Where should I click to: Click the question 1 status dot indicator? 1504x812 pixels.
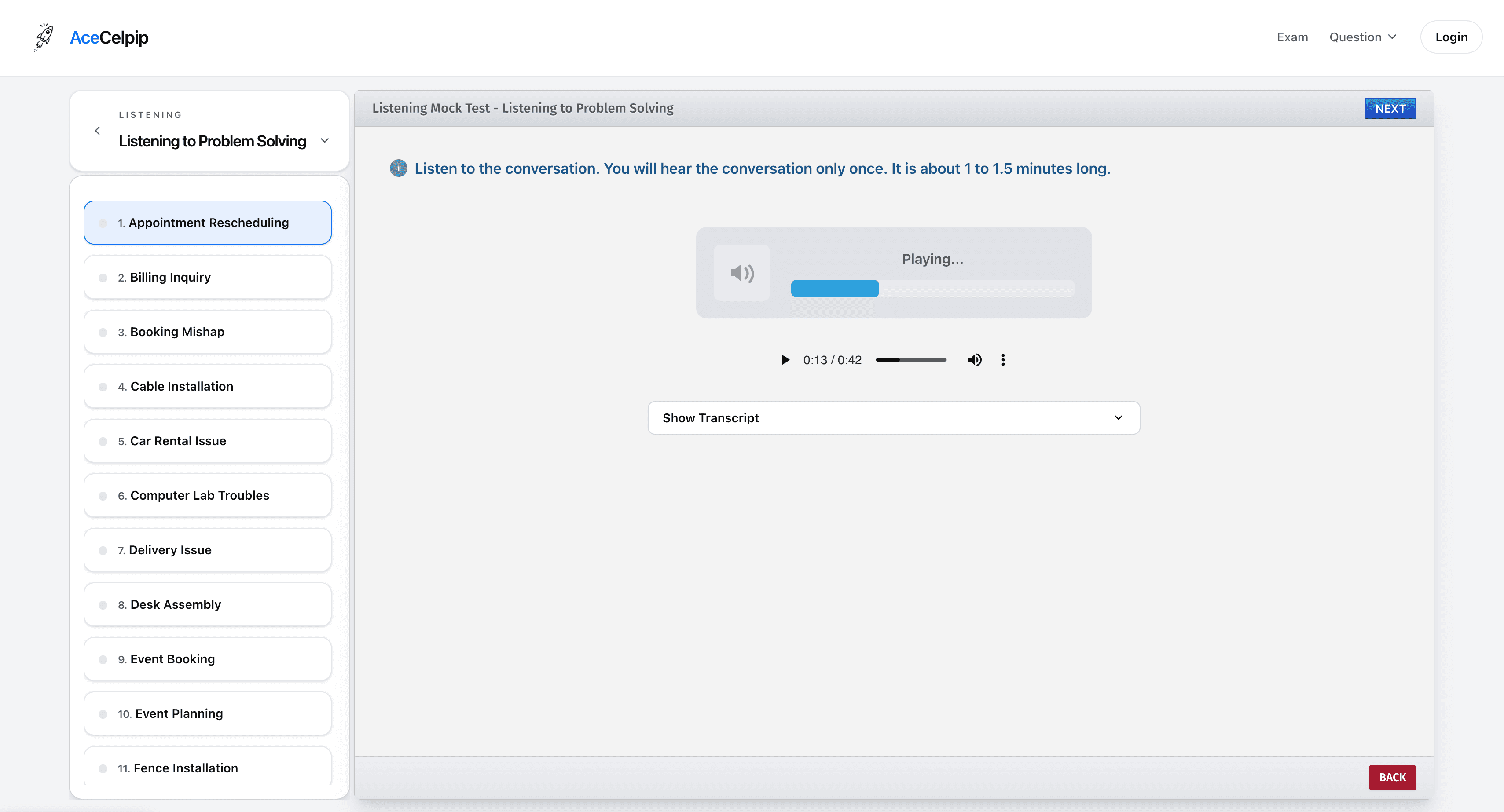pos(103,223)
